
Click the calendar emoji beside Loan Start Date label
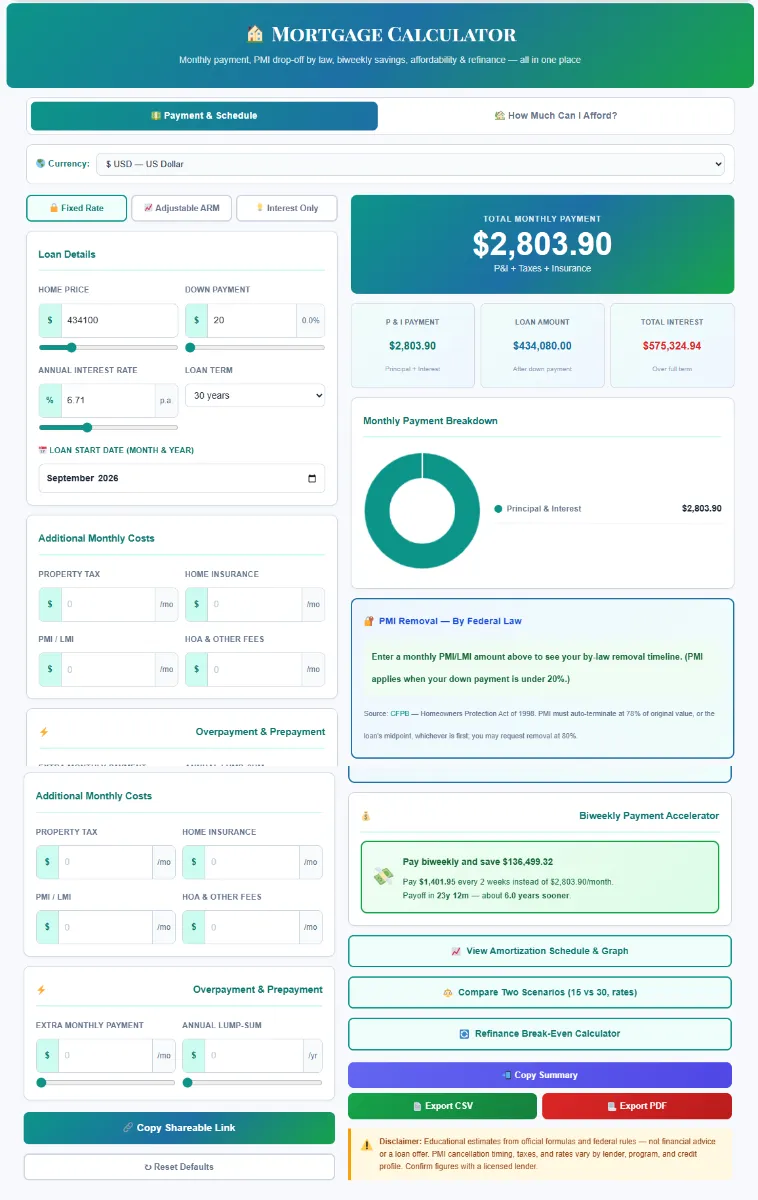click(x=42, y=450)
